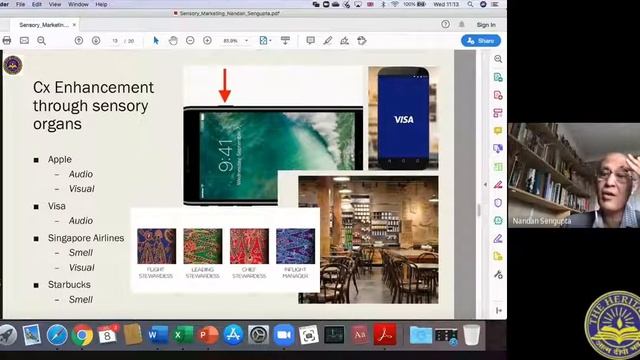The width and height of the screenshot is (640, 360).
Task: Open Microsoft Word from the Dock
Action: (x=158, y=335)
